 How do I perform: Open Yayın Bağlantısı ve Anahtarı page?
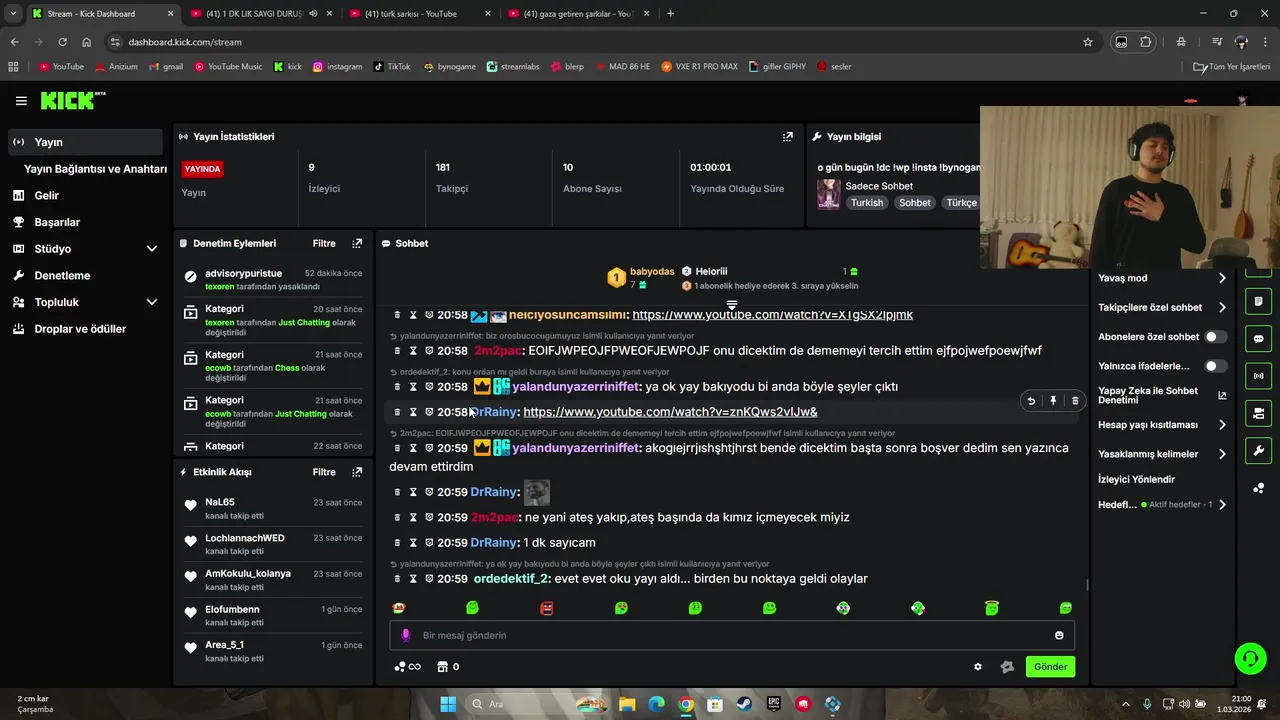click(95, 169)
